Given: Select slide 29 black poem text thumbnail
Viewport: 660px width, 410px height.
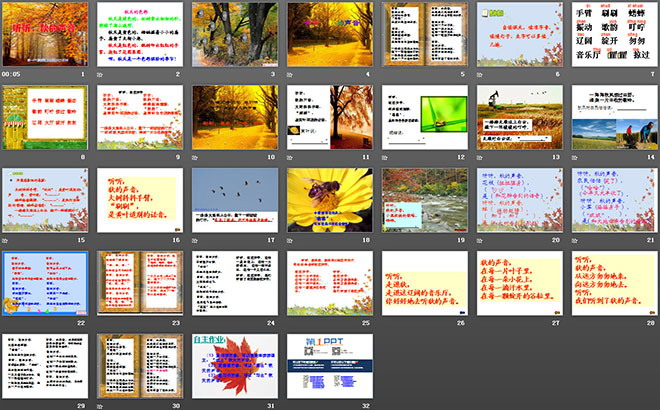Looking at the screenshot, I should [x=45, y=366].
